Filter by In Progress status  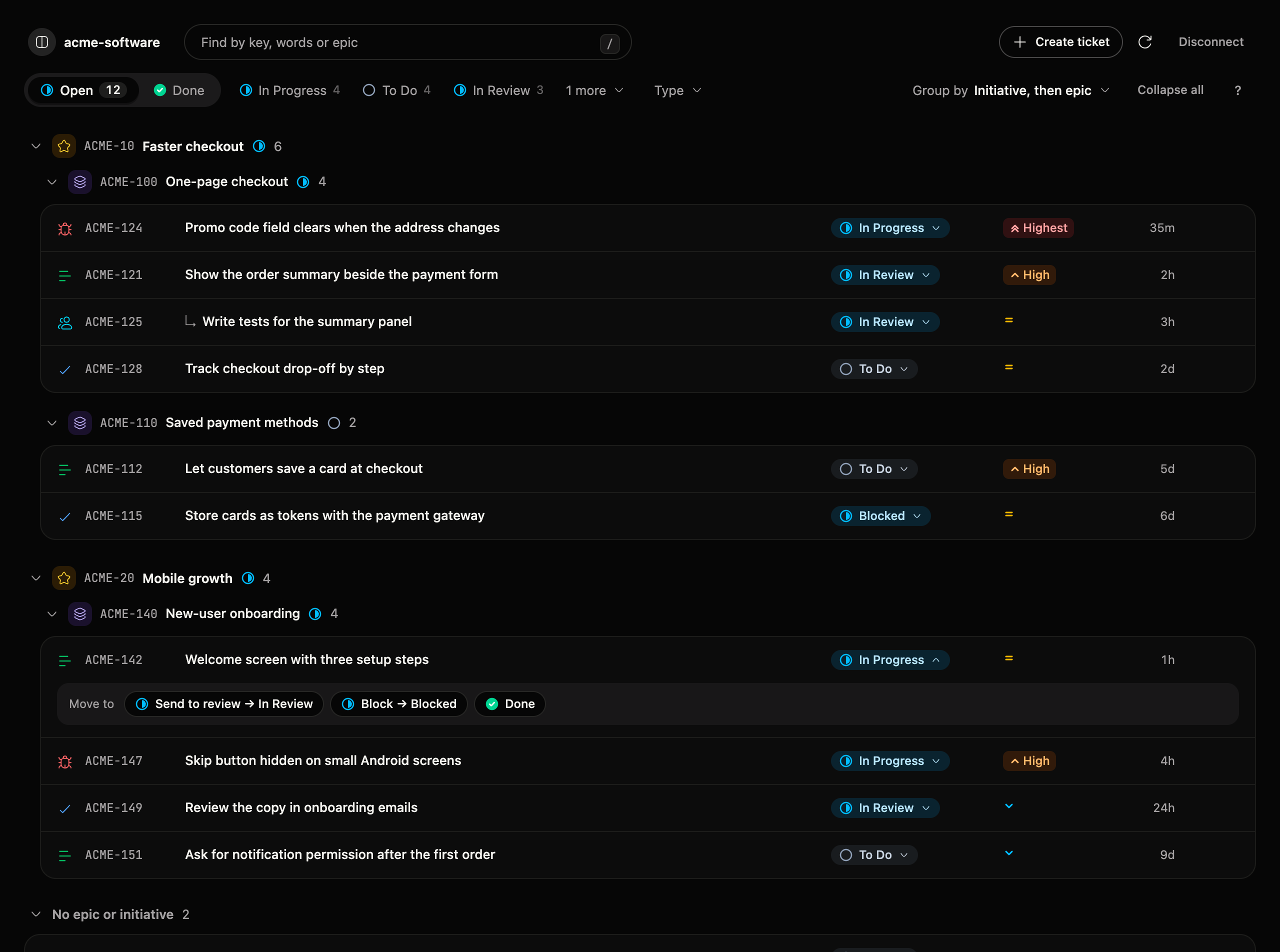tap(289, 90)
